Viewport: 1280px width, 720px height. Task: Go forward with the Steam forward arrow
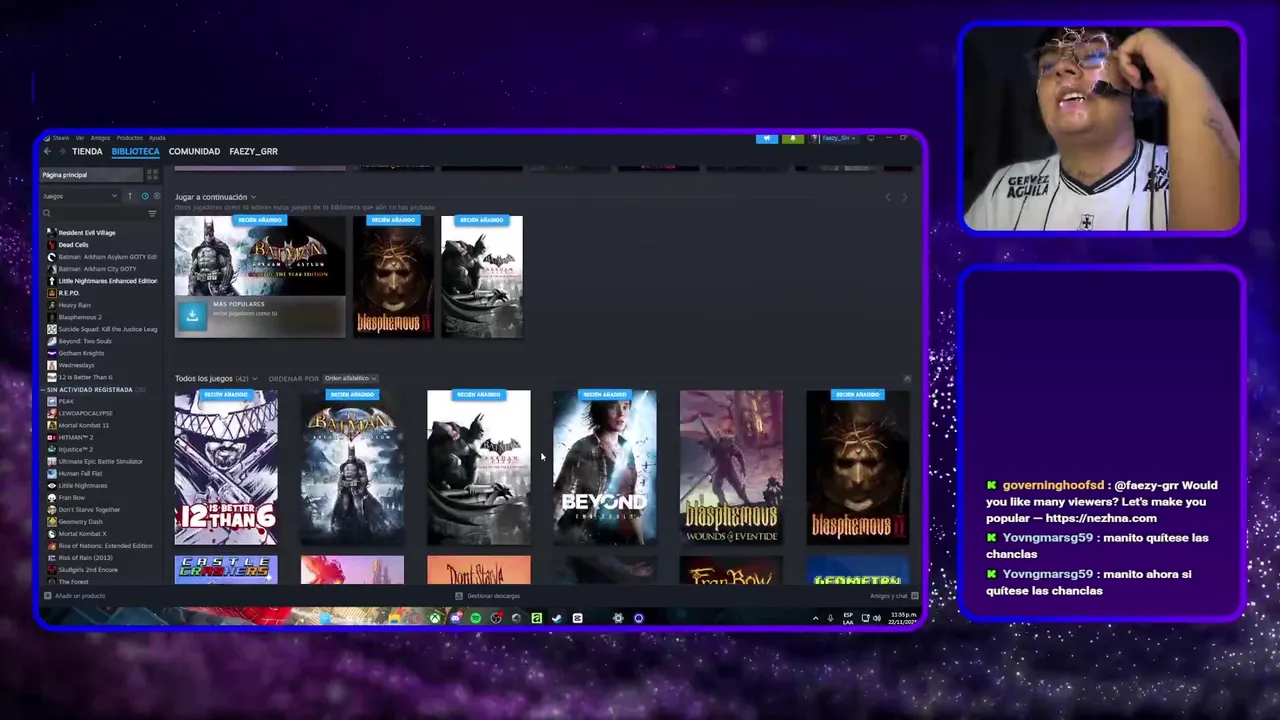(61, 151)
